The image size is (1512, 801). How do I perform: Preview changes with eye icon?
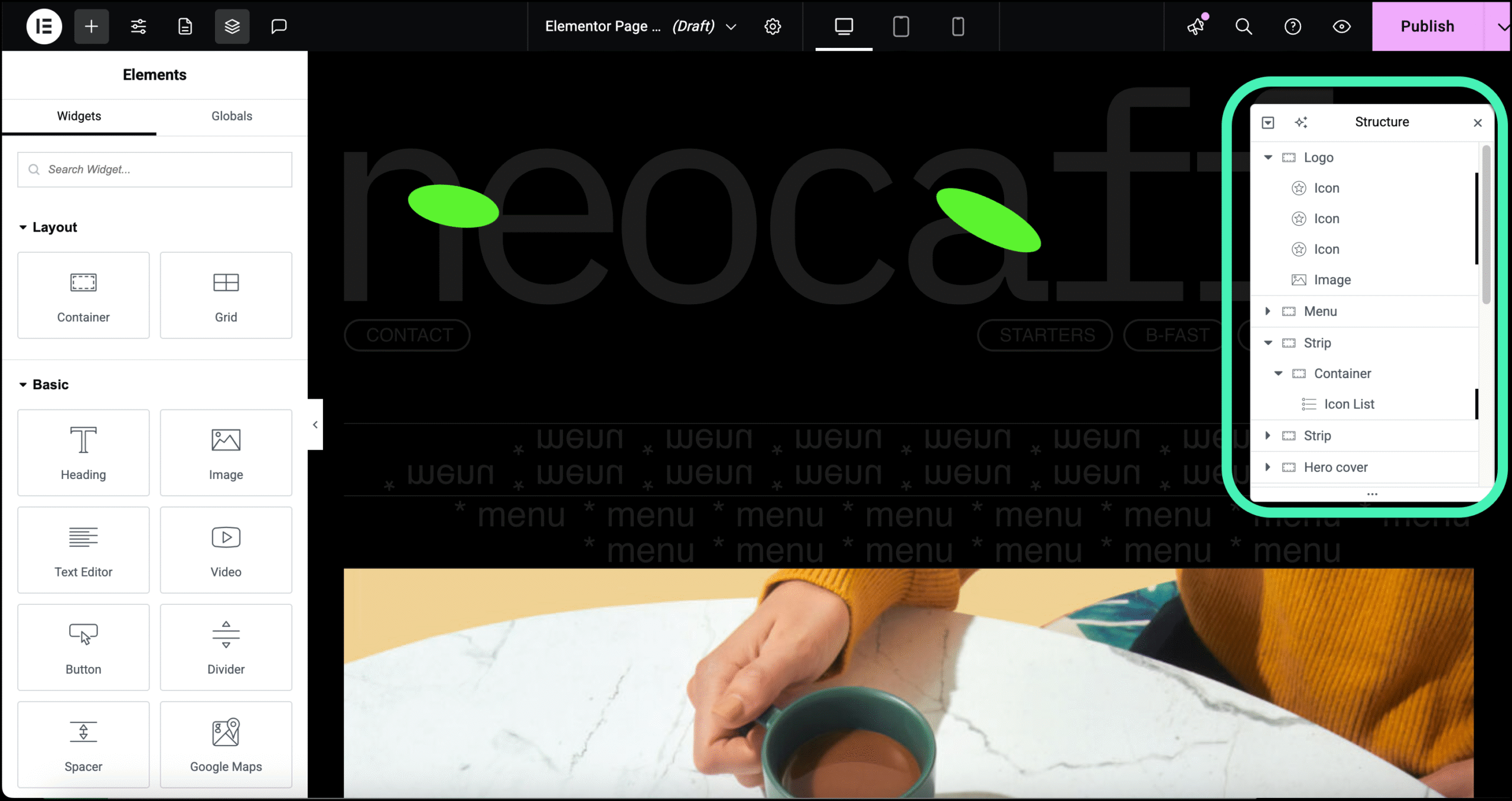click(x=1341, y=26)
